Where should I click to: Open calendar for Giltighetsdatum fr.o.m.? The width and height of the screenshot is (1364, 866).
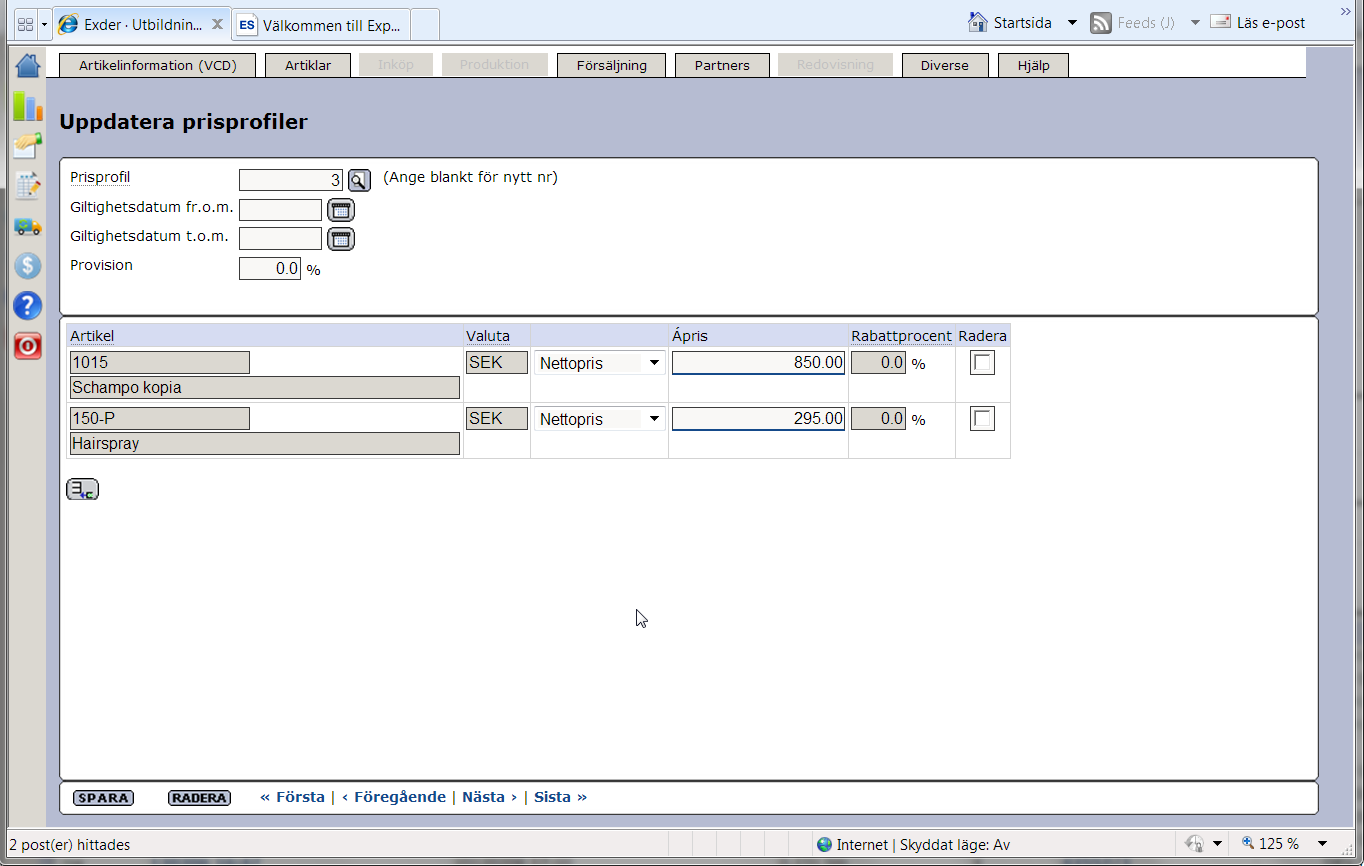click(x=341, y=210)
